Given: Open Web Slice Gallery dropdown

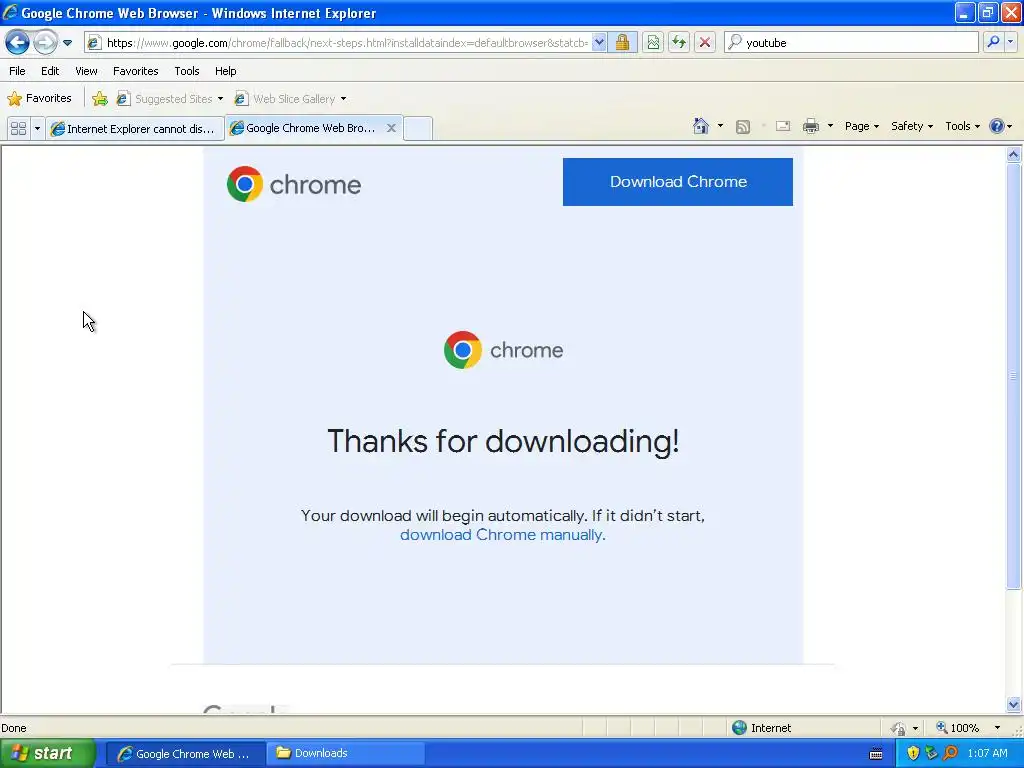Looking at the screenshot, I should click(x=291, y=99).
